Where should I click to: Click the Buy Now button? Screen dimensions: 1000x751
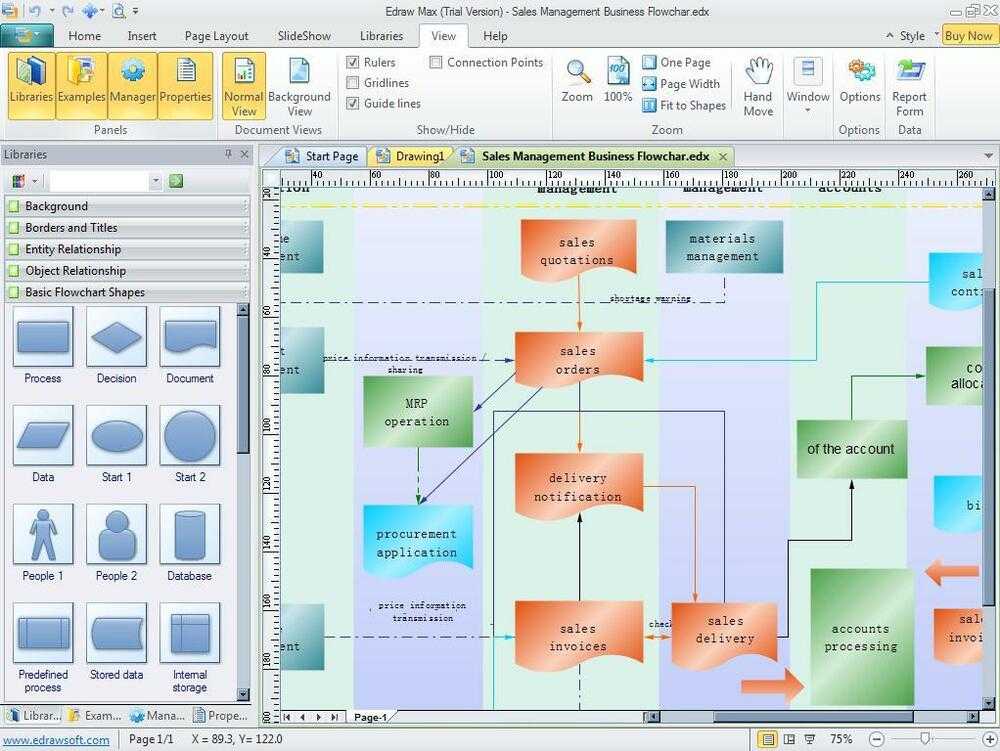point(967,35)
